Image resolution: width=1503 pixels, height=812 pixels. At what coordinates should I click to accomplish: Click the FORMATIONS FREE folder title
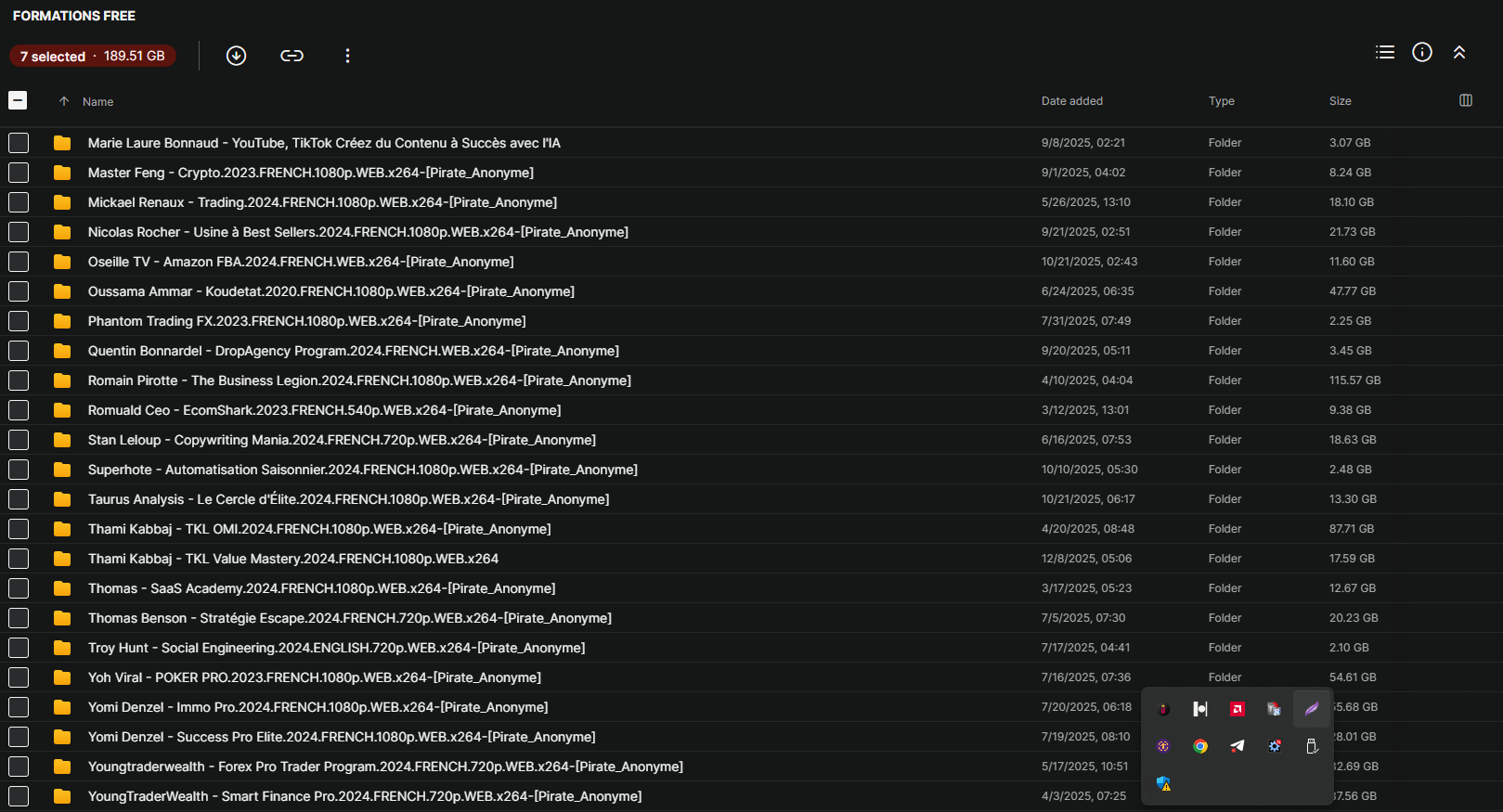(74, 16)
